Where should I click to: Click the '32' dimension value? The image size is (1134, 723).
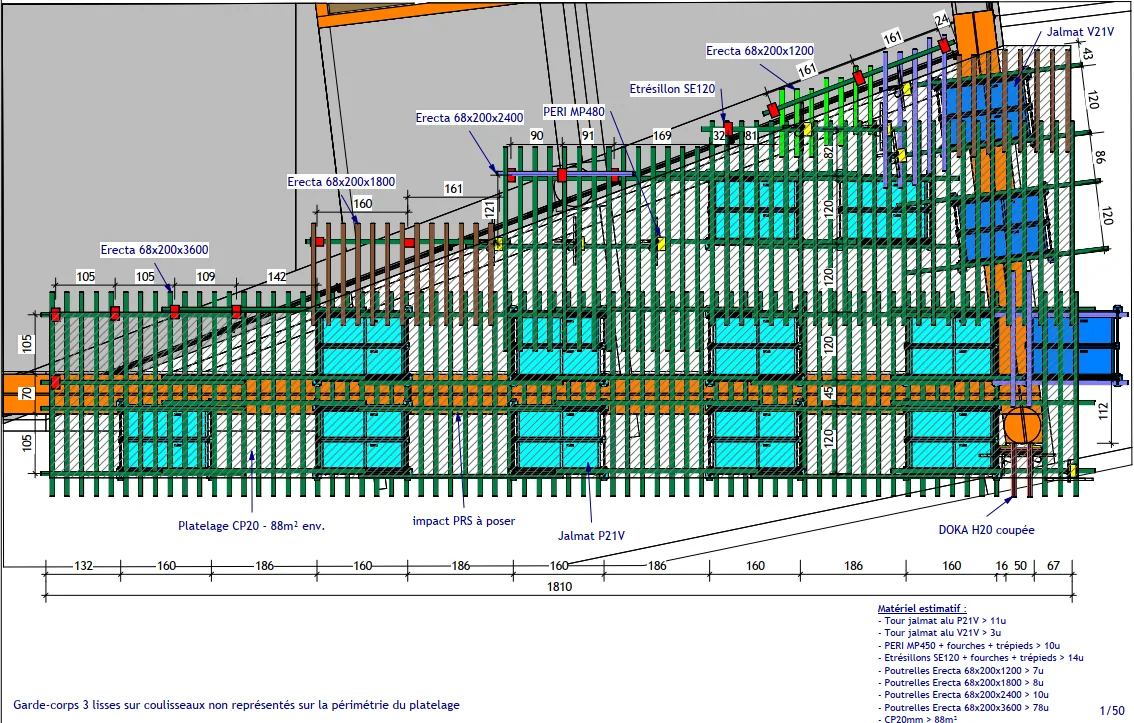point(719,135)
